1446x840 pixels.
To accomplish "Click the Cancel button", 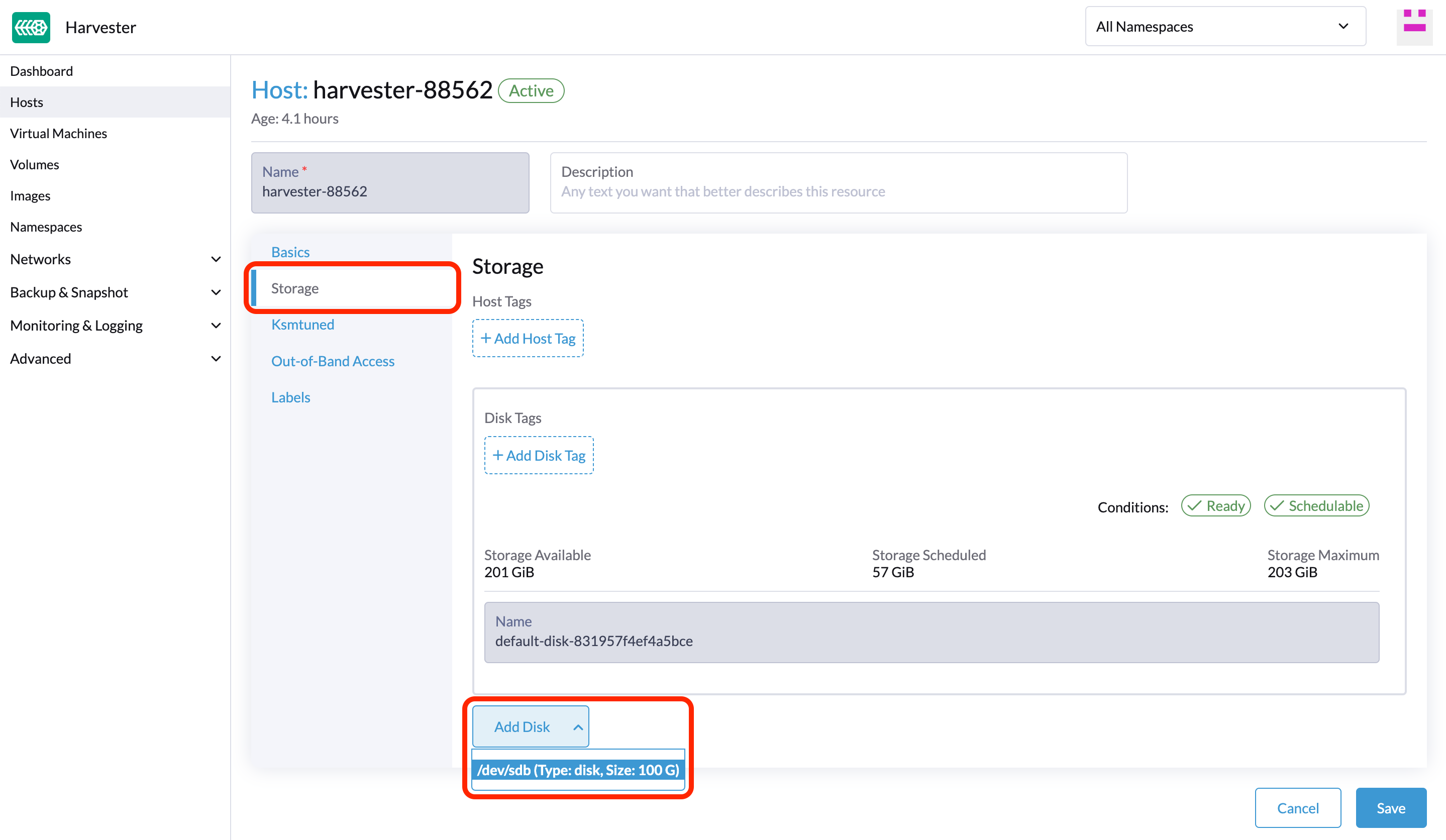I will (1297, 808).
